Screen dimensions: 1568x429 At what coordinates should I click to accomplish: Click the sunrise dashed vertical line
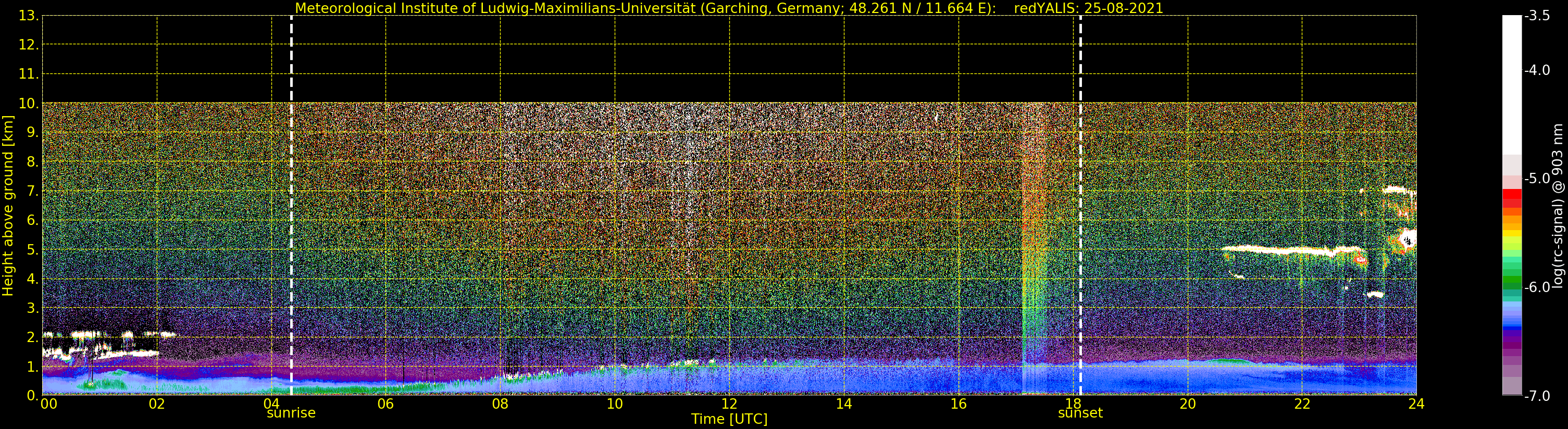coord(291,205)
